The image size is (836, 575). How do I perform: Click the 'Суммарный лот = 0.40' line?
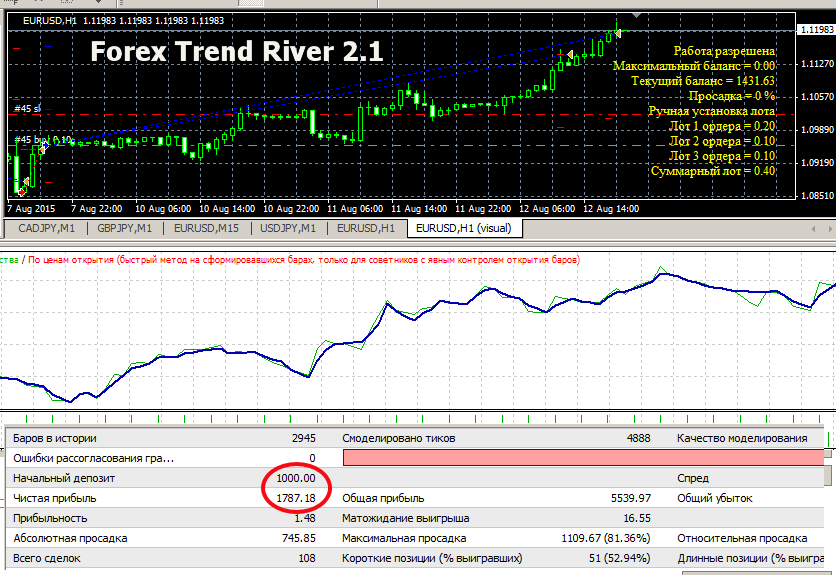[x=713, y=171]
